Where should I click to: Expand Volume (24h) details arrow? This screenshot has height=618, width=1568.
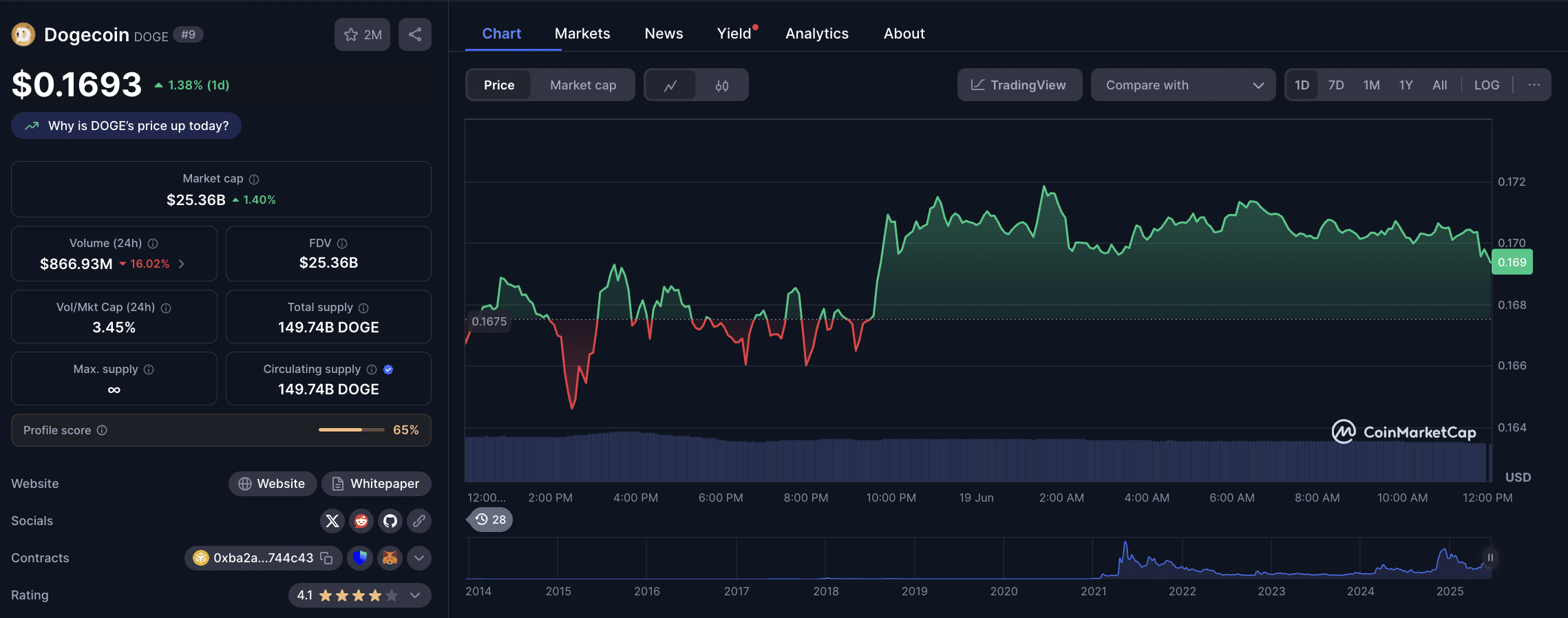[181, 264]
